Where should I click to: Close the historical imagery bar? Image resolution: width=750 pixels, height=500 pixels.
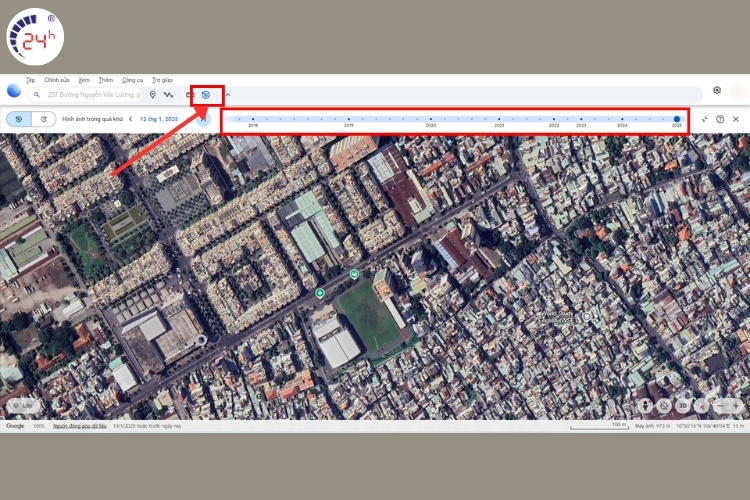736,119
